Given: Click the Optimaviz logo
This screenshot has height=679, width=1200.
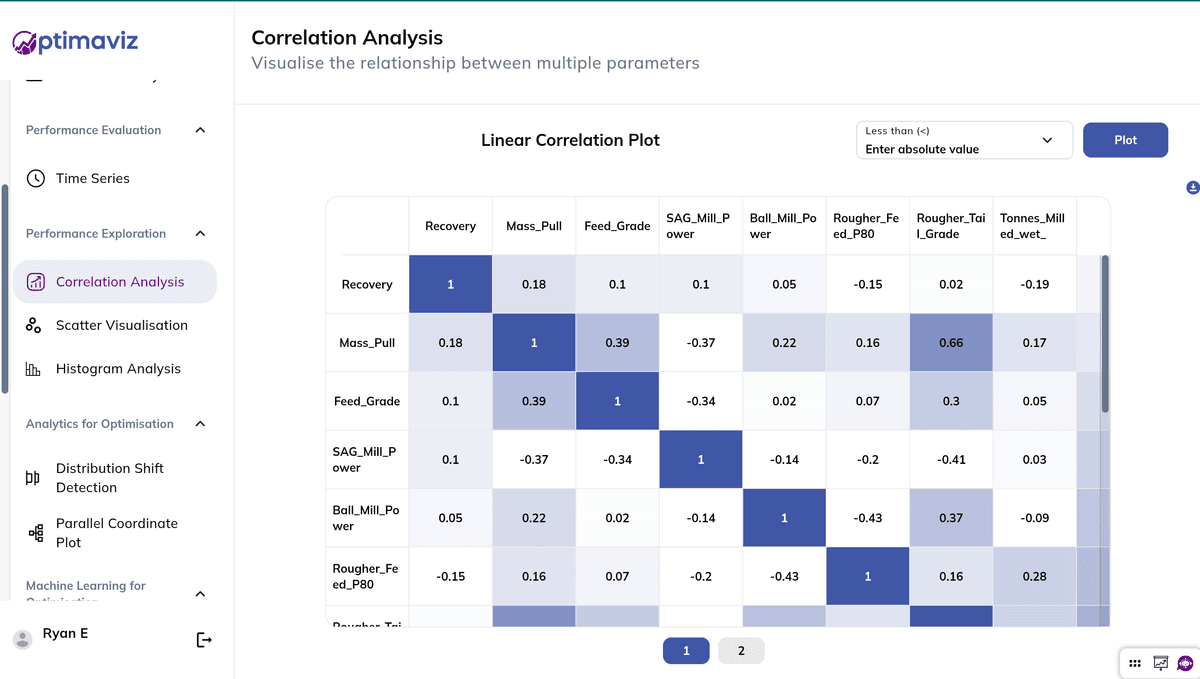Looking at the screenshot, I should pyautogui.click(x=75, y=41).
